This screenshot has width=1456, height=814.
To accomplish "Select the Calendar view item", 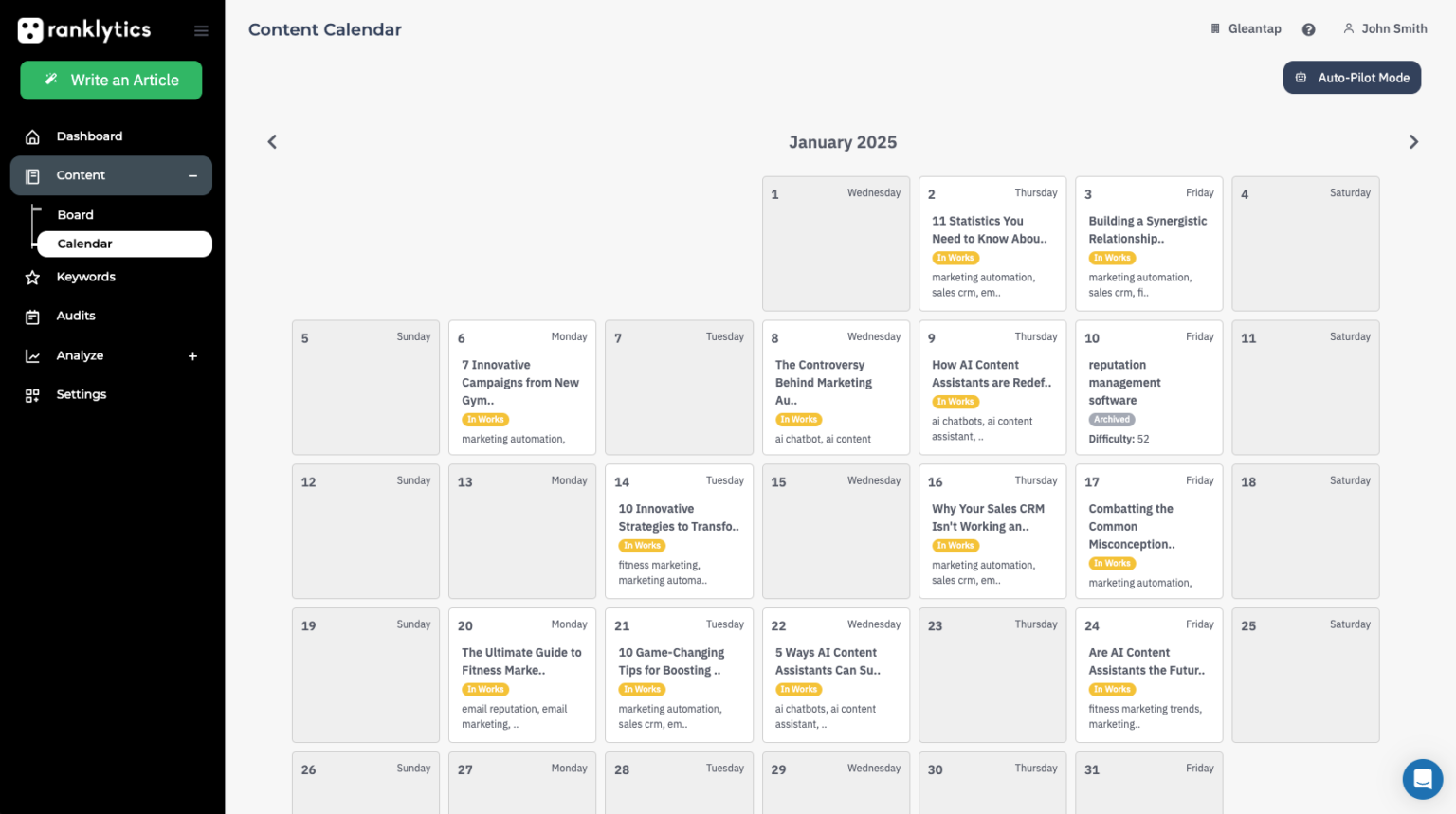I will [x=85, y=244].
